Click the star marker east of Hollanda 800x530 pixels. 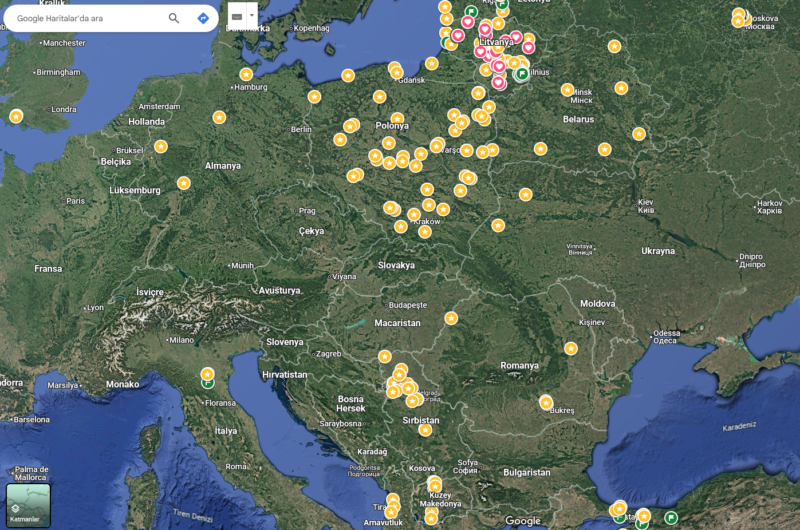click(x=219, y=117)
